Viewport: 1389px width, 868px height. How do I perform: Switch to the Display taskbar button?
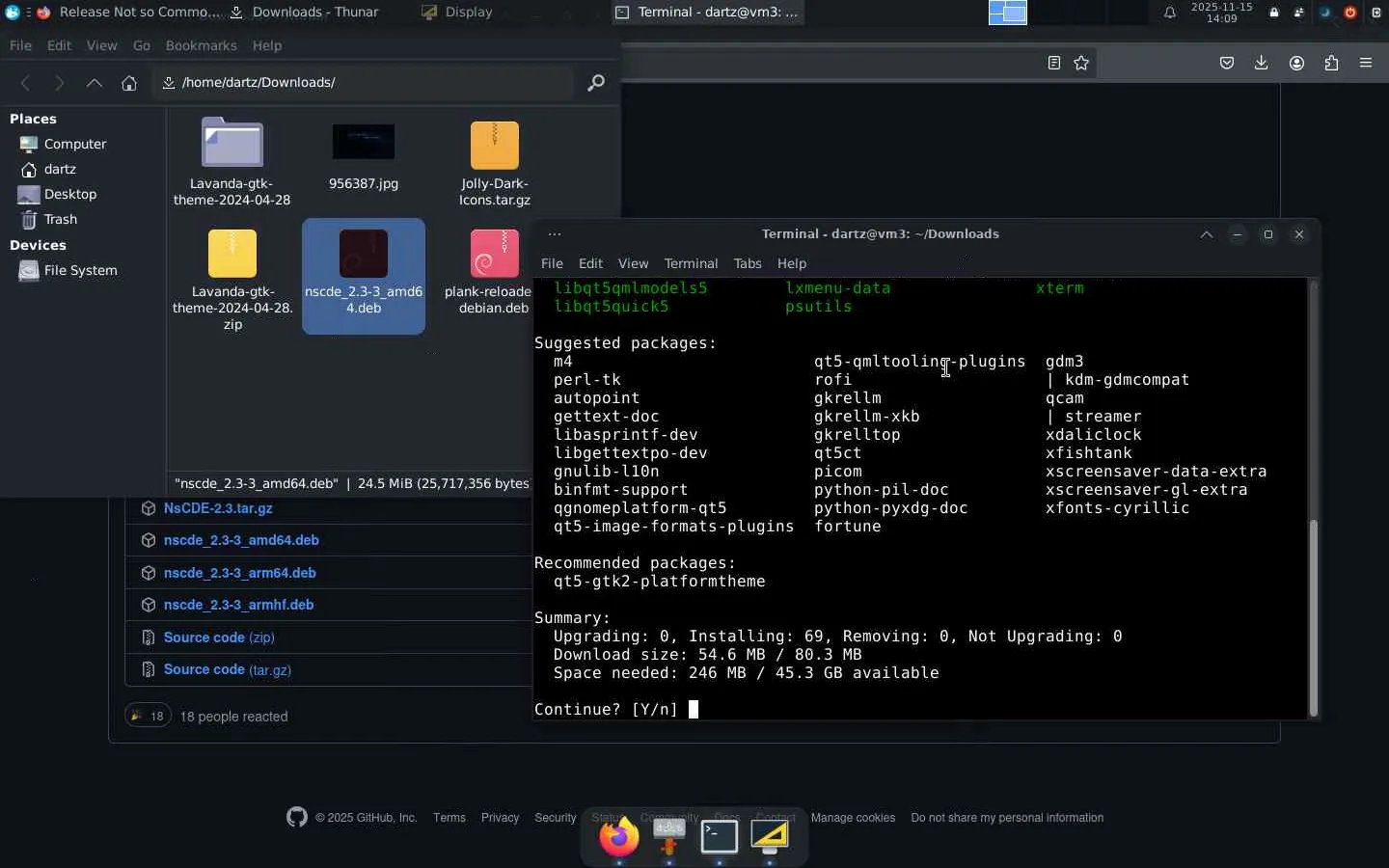click(457, 13)
